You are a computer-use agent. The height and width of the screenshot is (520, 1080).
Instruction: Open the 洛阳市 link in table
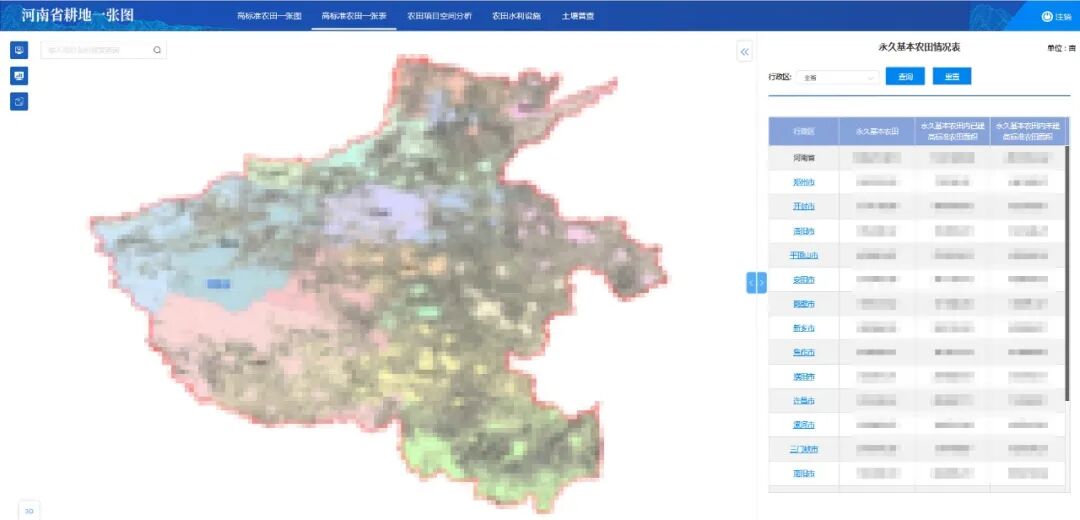[x=804, y=231]
